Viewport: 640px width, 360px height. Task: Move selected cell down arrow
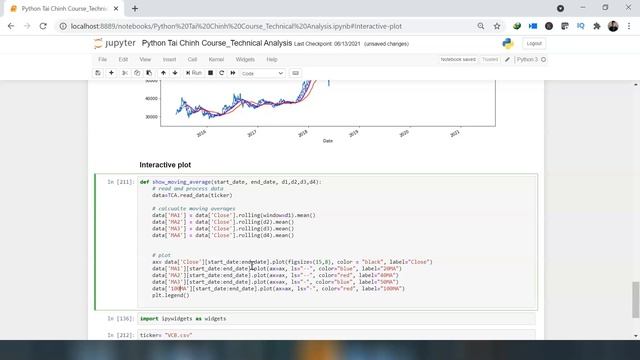coord(175,73)
